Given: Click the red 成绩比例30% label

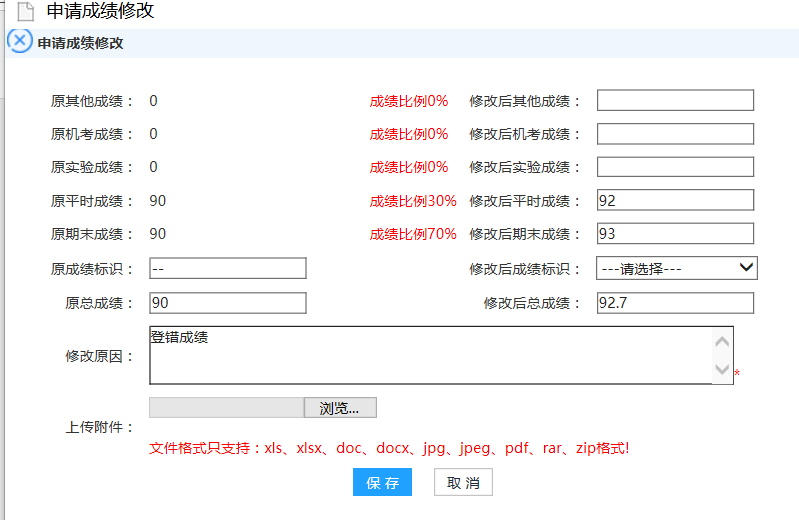Looking at the screenshot, I should 413,201.
